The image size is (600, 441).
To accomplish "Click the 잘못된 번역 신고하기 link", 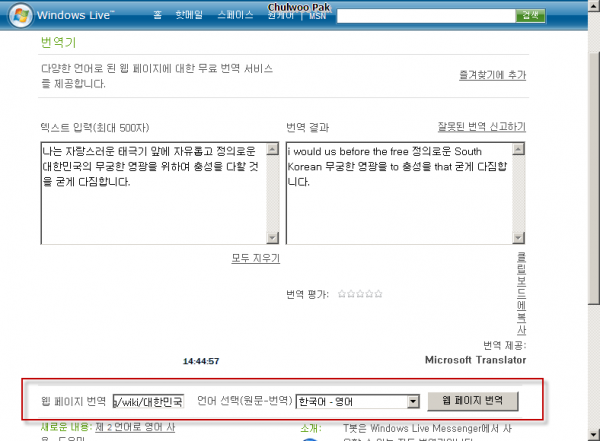I will (482, 126).
